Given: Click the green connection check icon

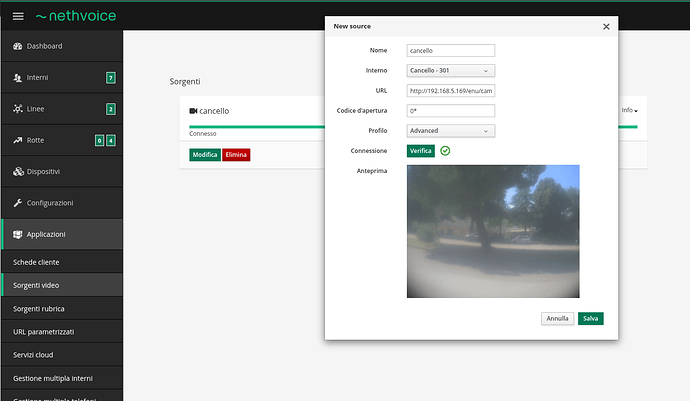Looking at the screenshot, I should [445, 151].
